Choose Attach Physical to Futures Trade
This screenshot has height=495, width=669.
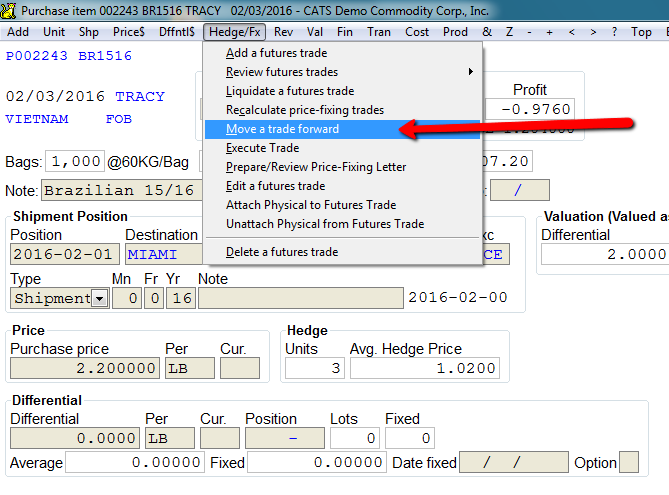pos(343,205)
